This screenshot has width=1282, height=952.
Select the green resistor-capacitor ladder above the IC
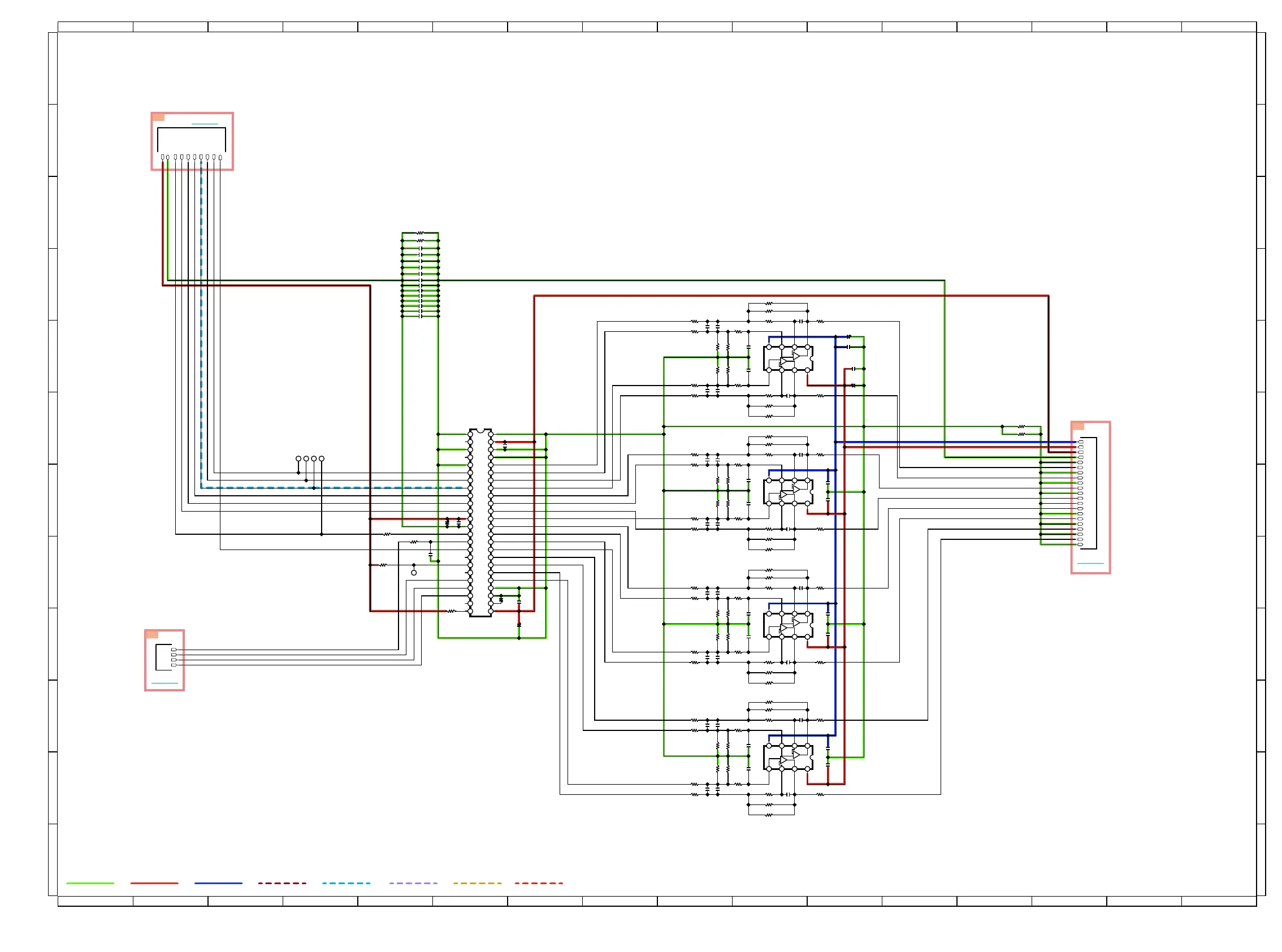point(420,275)
